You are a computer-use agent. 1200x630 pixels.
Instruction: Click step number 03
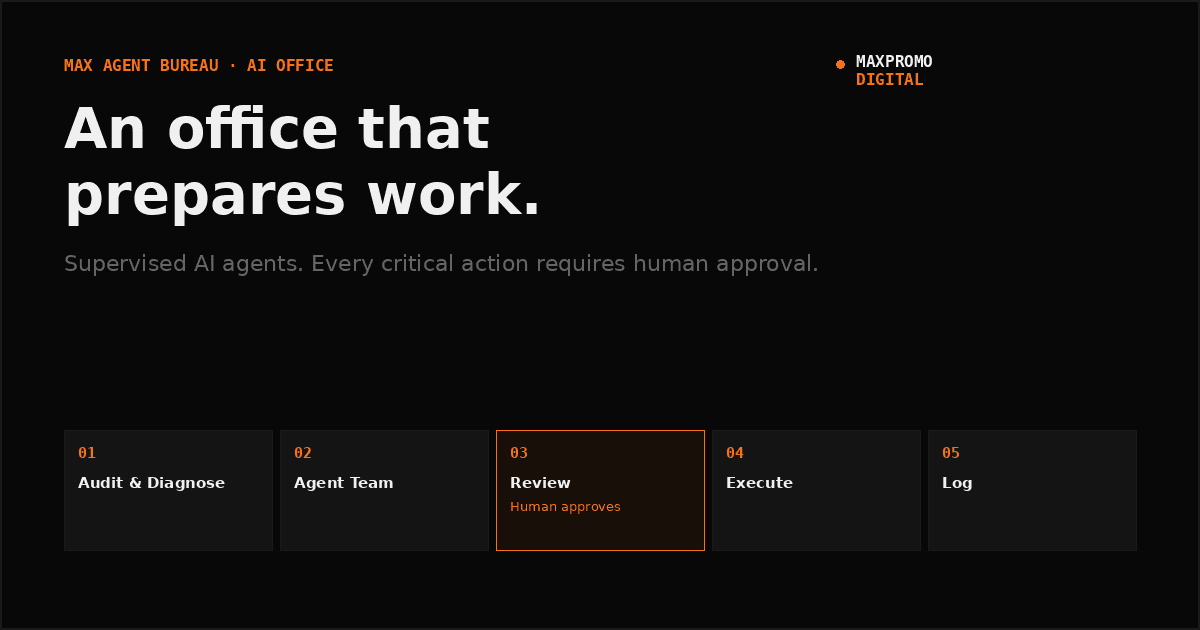click(519, 453)
